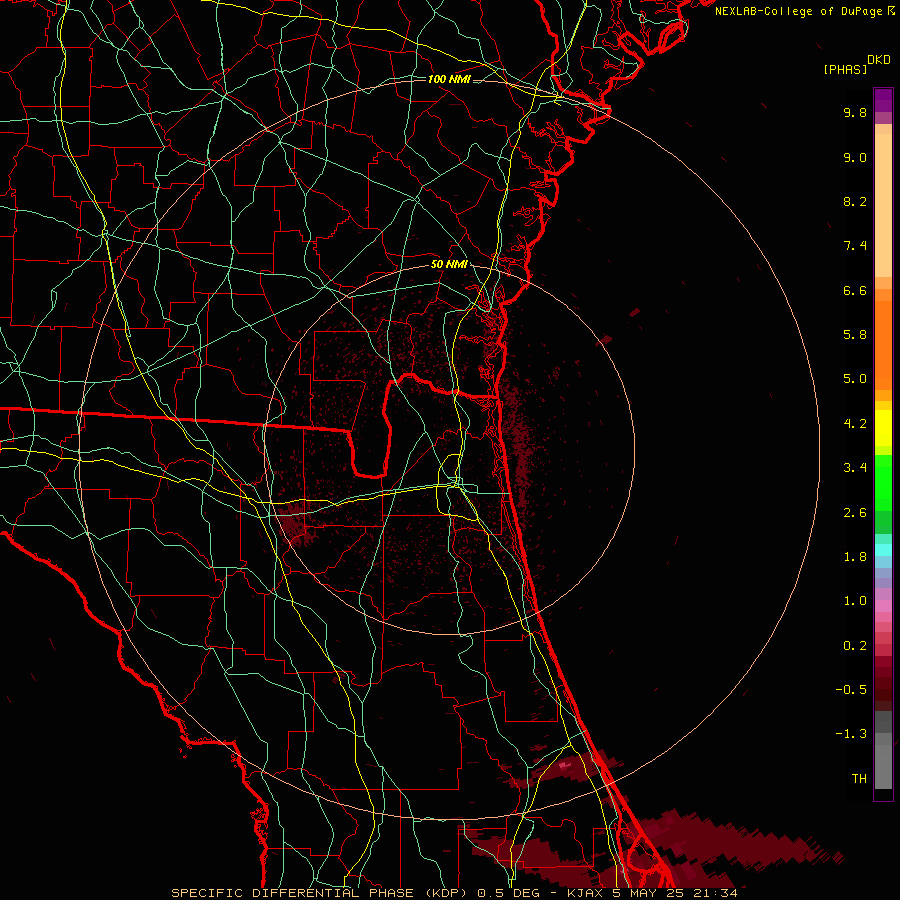Click the -0.5 value on the color scale
This screenshot has height=900, width=900.
point(851,690)
